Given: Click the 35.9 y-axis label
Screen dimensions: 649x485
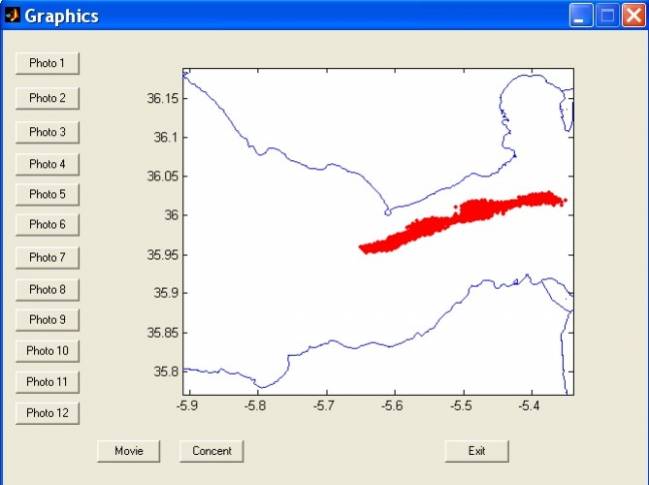Looking at the screenshot, I should click(x=166, y=293).
